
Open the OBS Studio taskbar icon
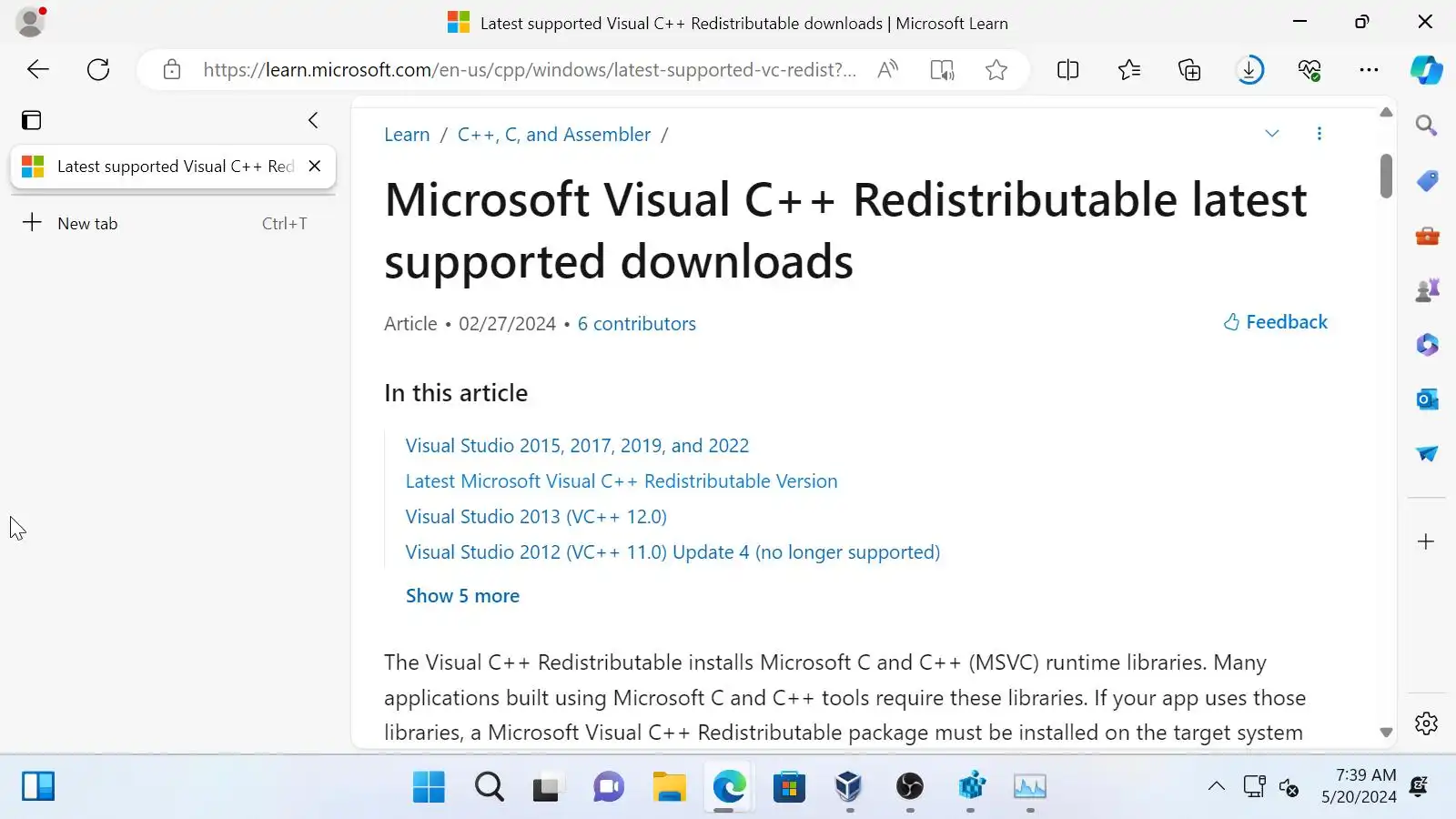click(x=910, y=786)
